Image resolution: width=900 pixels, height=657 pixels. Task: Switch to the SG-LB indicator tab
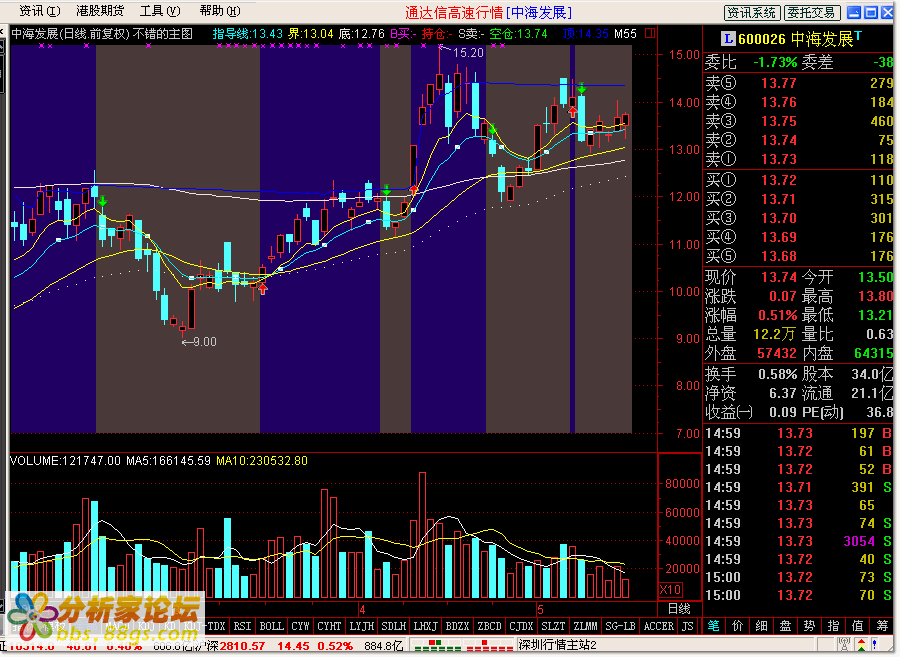tap(620, 626)
